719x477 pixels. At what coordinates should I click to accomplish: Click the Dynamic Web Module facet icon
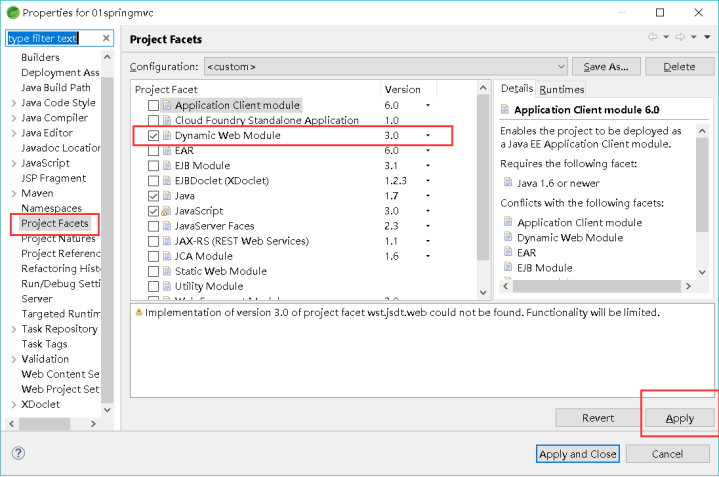tap(167, 135)
